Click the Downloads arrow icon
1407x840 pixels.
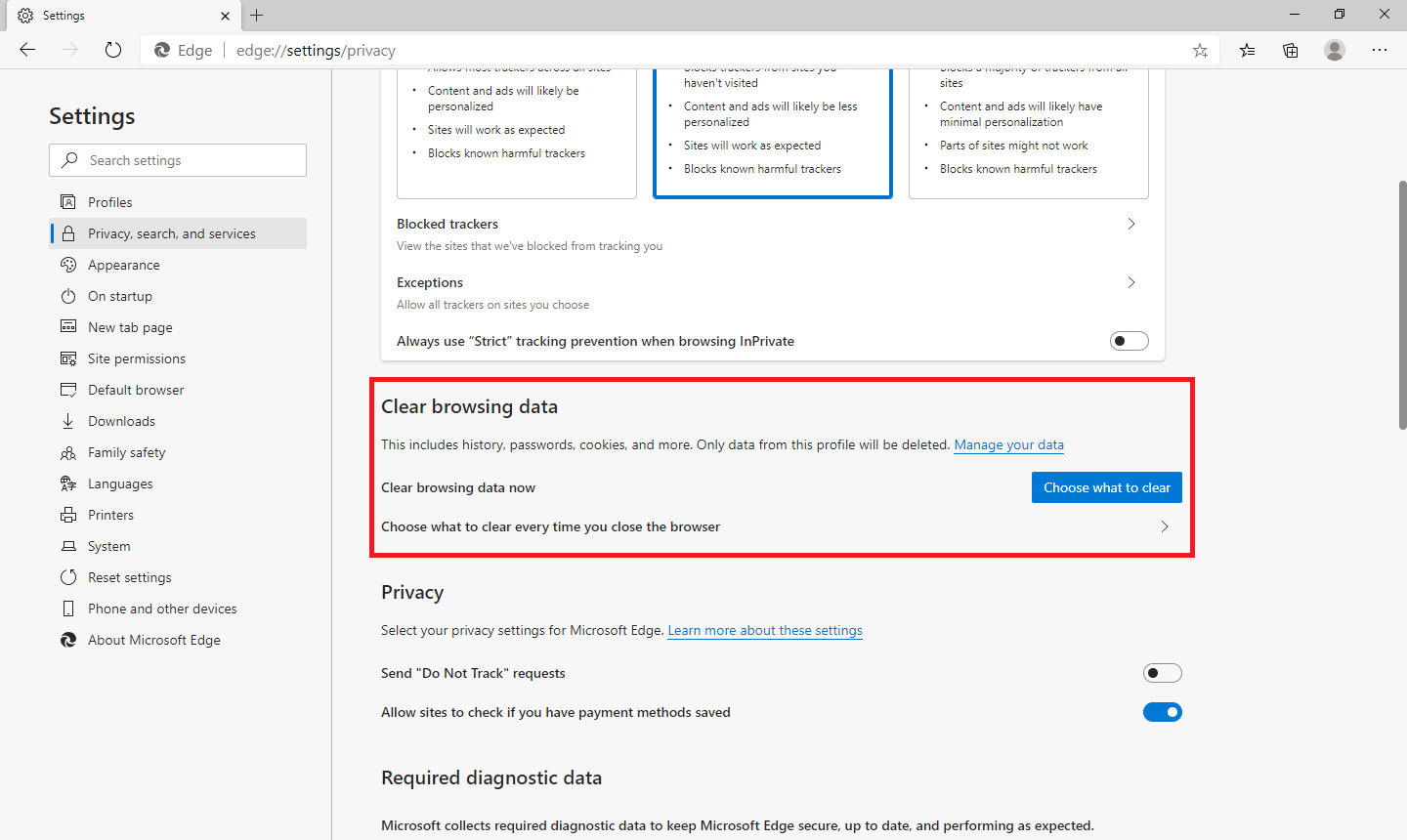[x=68, y=421]
